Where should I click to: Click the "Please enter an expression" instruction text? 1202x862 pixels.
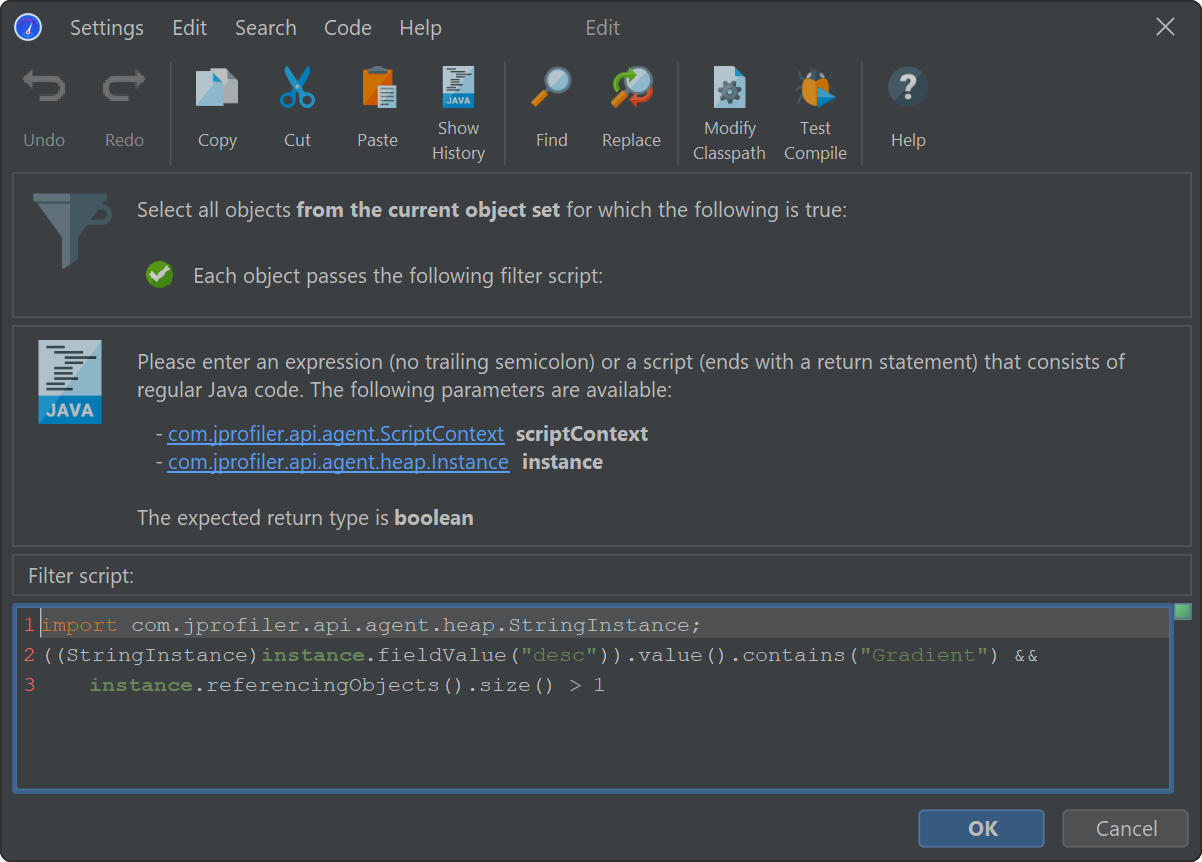pyautogui.click(x=631, y=375)
